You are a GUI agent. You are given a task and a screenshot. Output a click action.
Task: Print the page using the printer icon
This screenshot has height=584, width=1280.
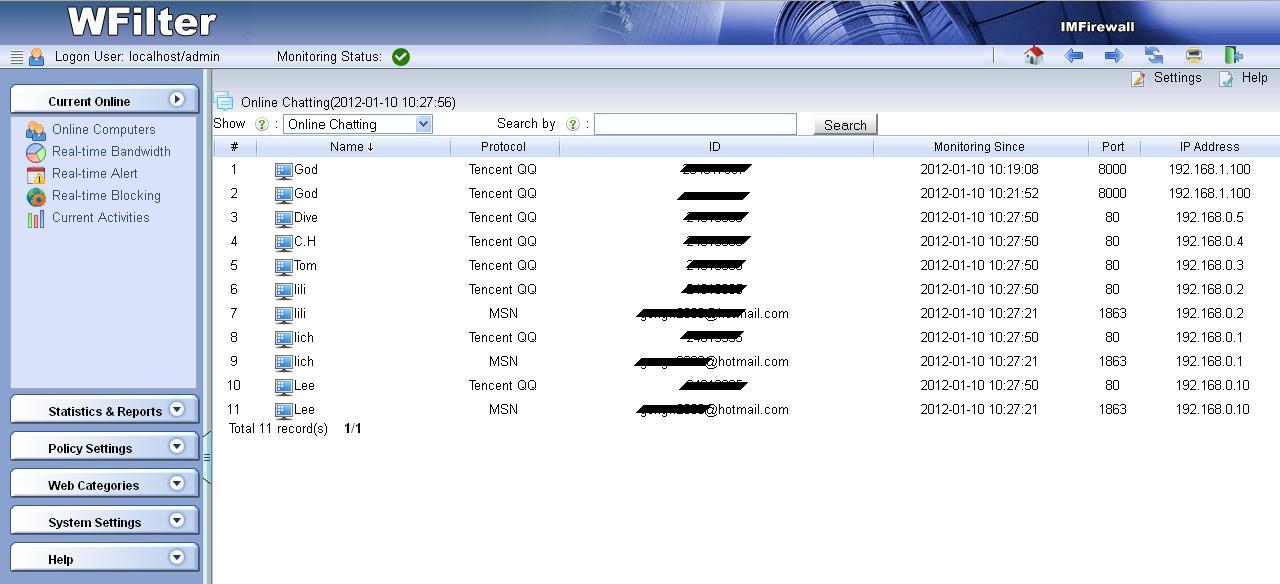pos(1193,56)
